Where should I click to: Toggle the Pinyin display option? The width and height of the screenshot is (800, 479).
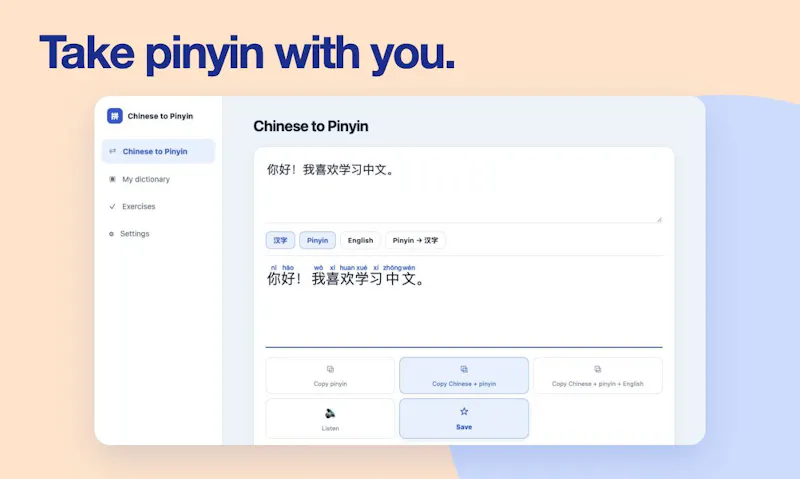317,240
